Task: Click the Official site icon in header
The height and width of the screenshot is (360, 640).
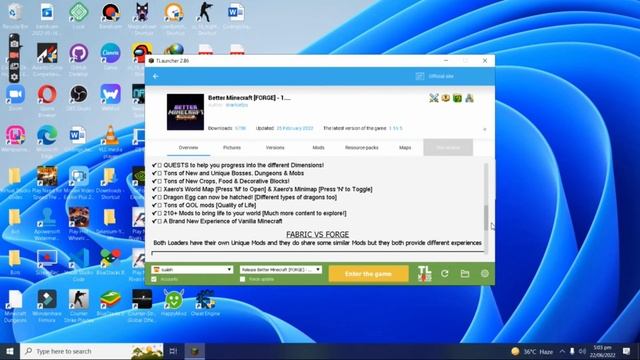Action: click(420, 76)
